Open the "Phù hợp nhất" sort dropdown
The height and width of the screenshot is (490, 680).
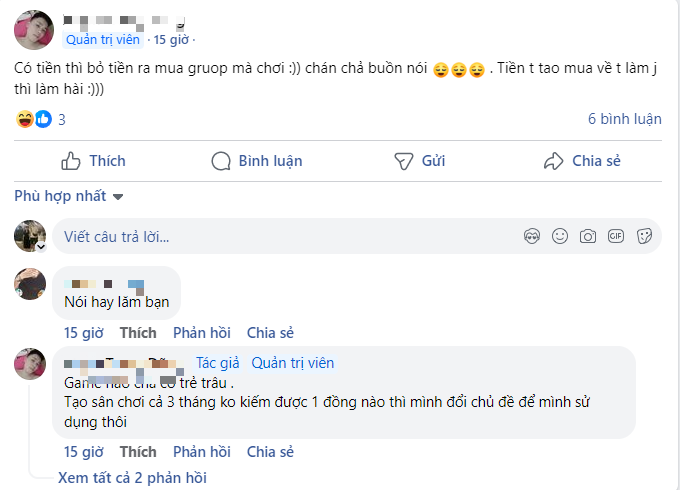coord(69,196)
